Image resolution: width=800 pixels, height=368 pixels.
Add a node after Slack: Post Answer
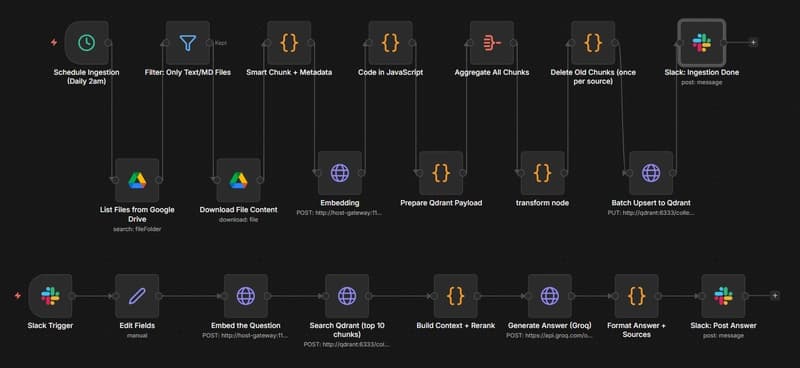coord(774,296)
